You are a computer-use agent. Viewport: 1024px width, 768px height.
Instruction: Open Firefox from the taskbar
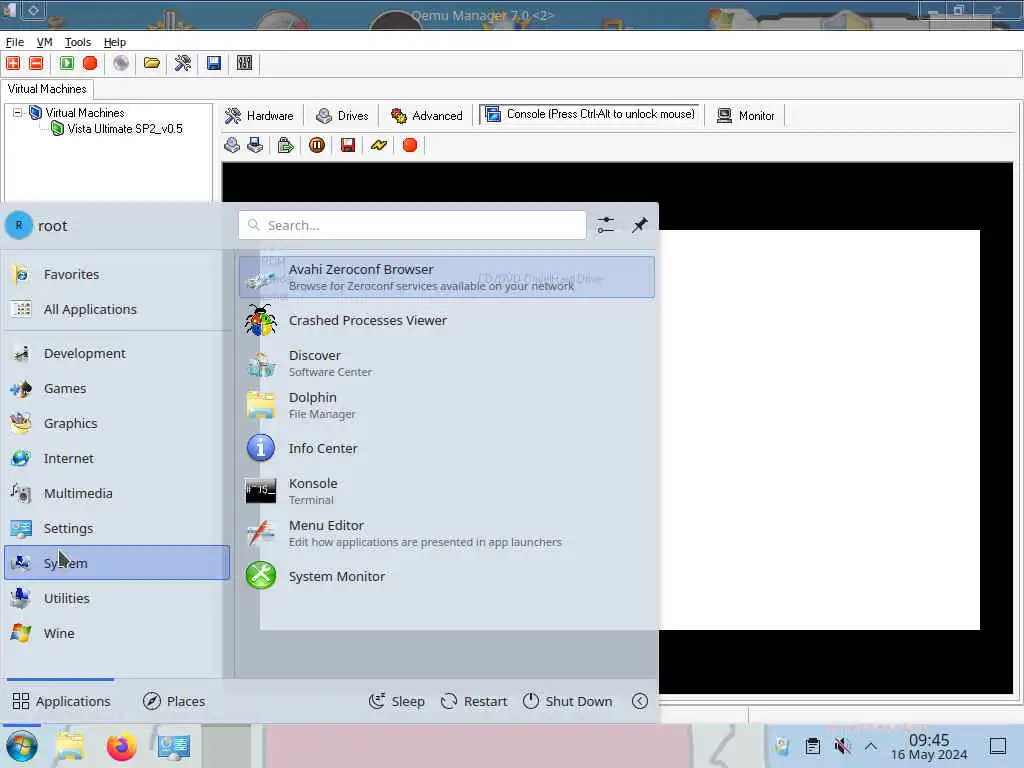pos(121,746)
